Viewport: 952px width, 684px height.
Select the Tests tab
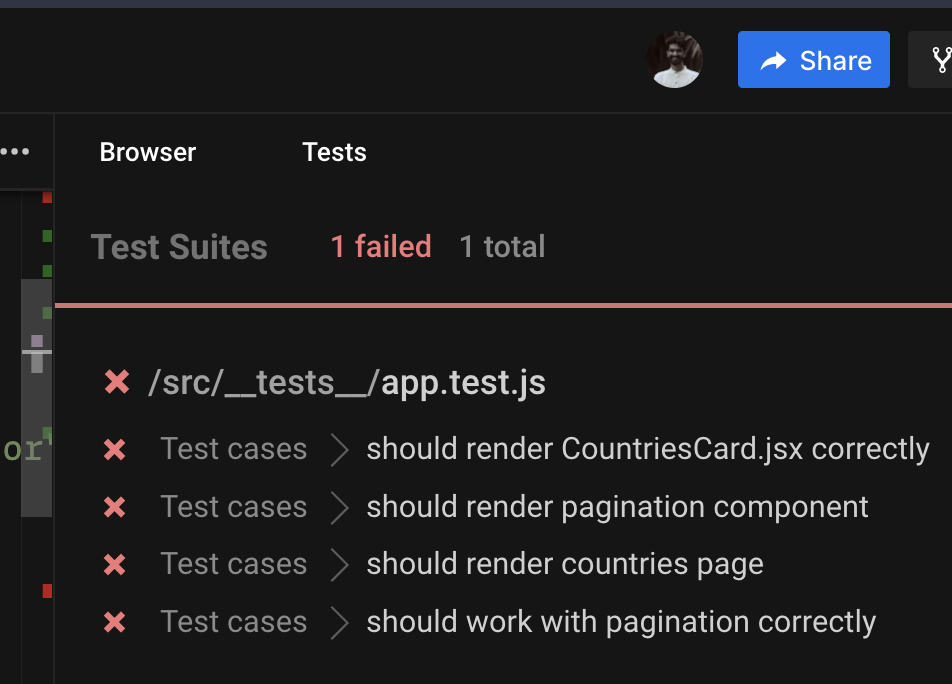tap(334, 152)
